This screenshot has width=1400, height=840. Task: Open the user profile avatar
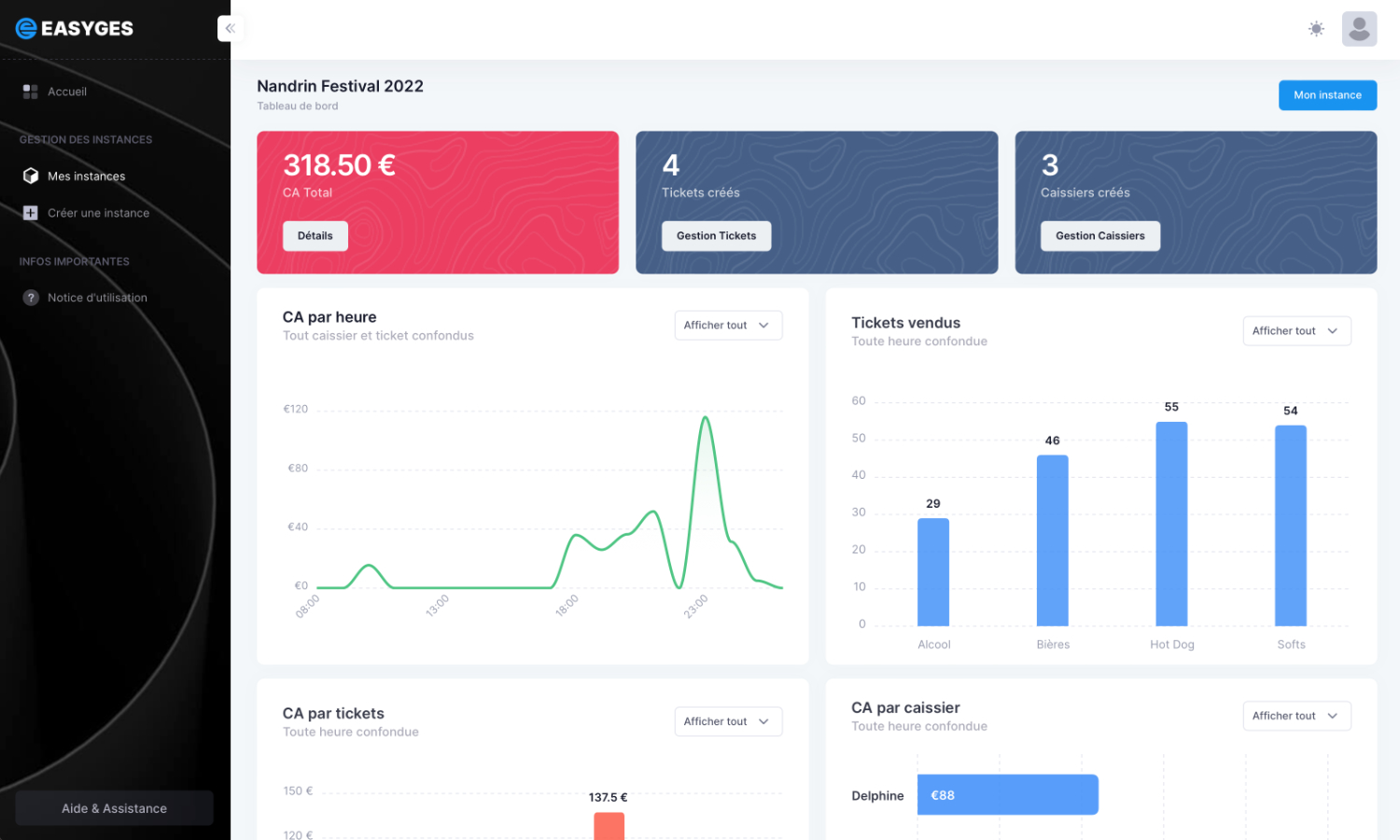click(1359, 29)
